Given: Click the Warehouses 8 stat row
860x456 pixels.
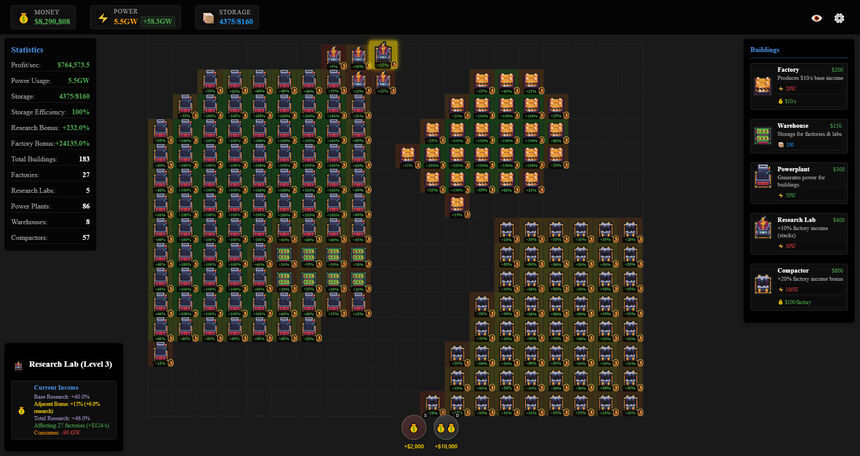Looking at the screenshot, I should [50, 222].
